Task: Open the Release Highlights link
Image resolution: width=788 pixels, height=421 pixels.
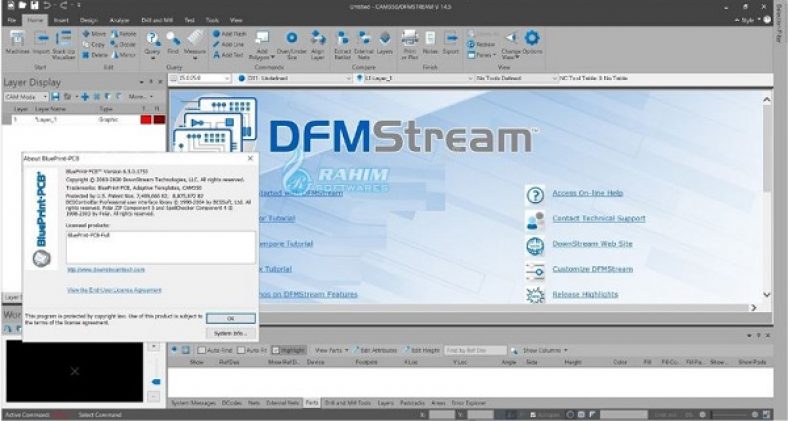Action: click(585, 294)
